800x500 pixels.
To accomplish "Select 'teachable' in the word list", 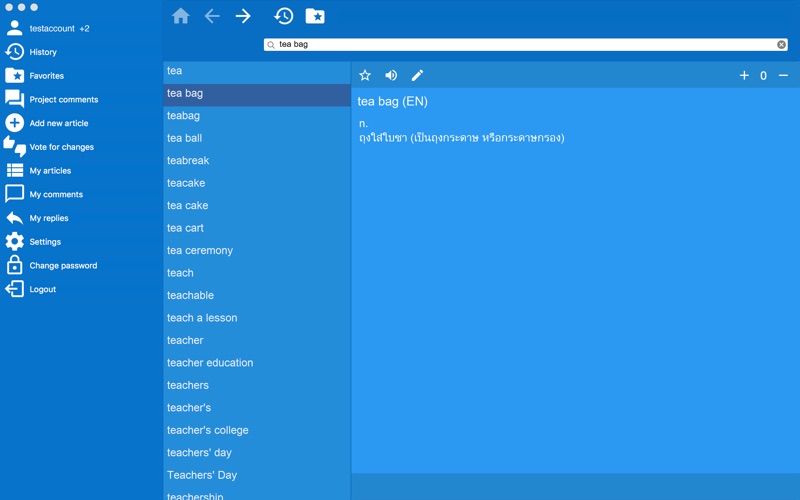I will coord(257,295).
